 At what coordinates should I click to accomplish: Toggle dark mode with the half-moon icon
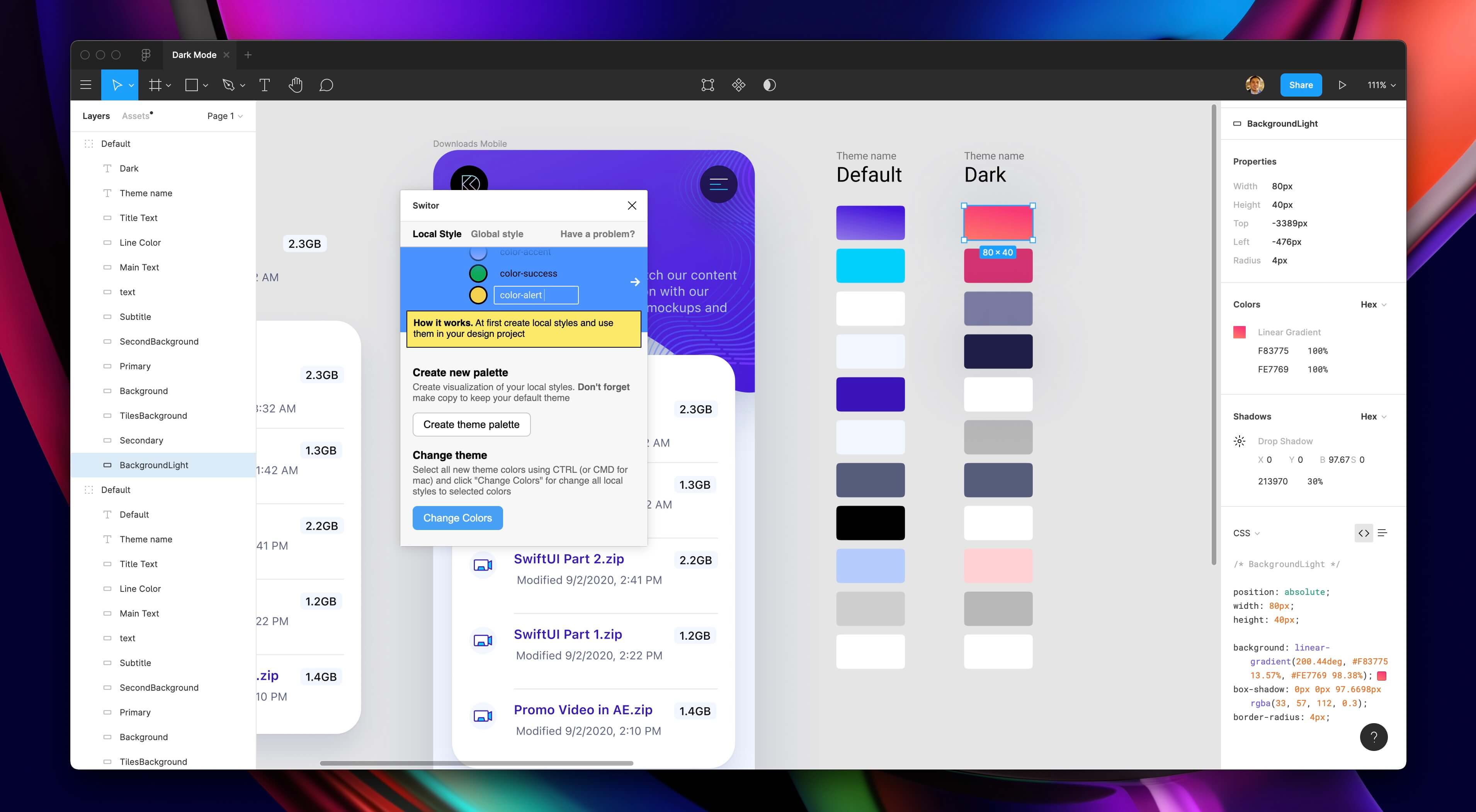coord(770,85)
